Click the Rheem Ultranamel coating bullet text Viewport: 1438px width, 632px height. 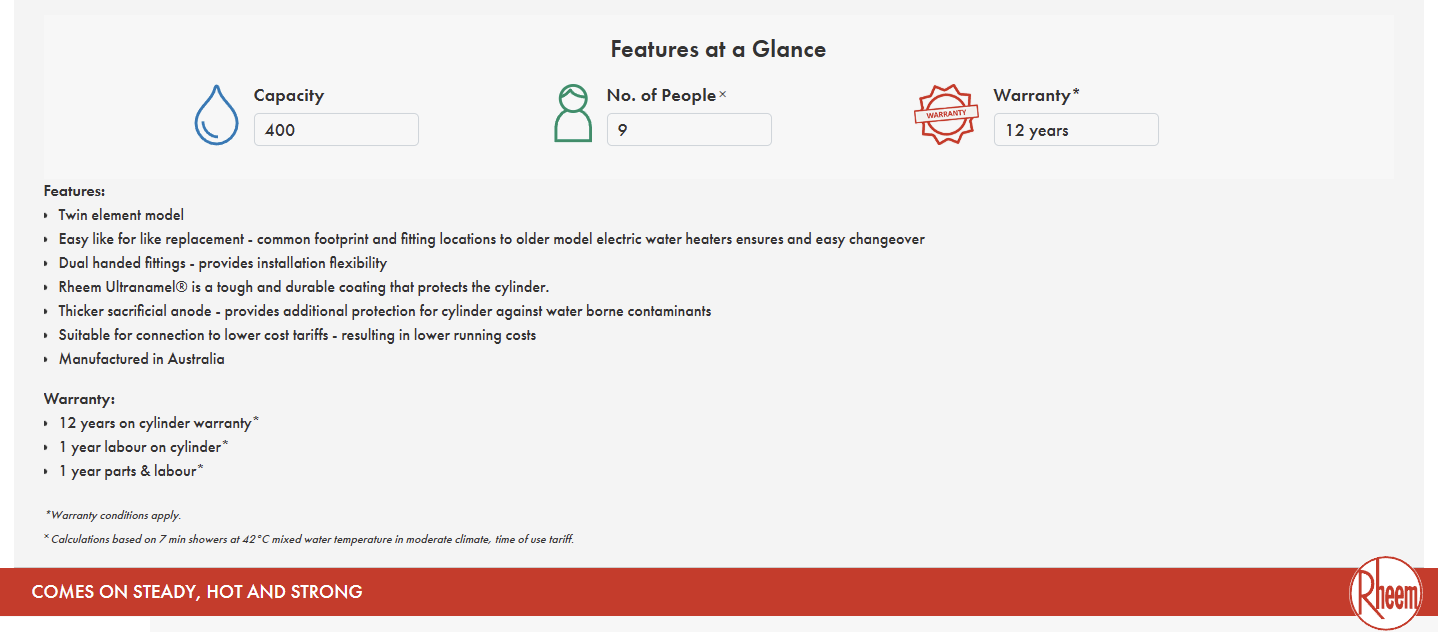click(304, 287)
